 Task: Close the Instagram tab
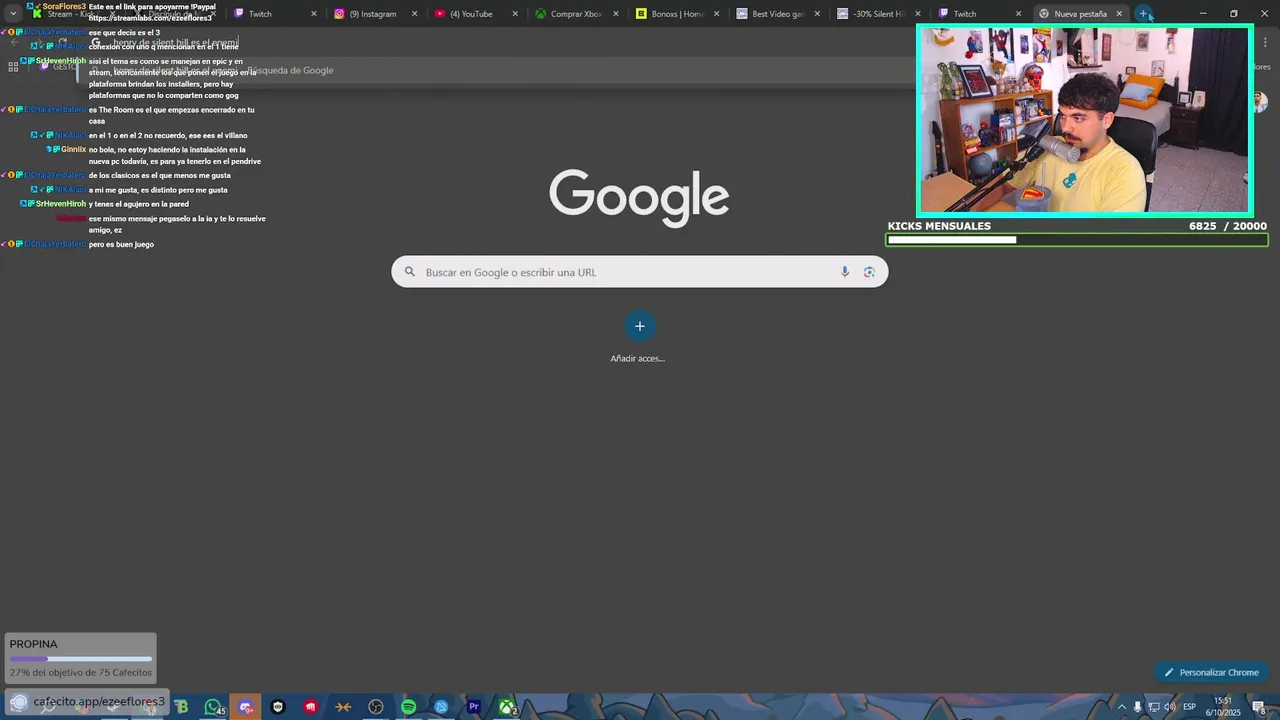(415, 14)
